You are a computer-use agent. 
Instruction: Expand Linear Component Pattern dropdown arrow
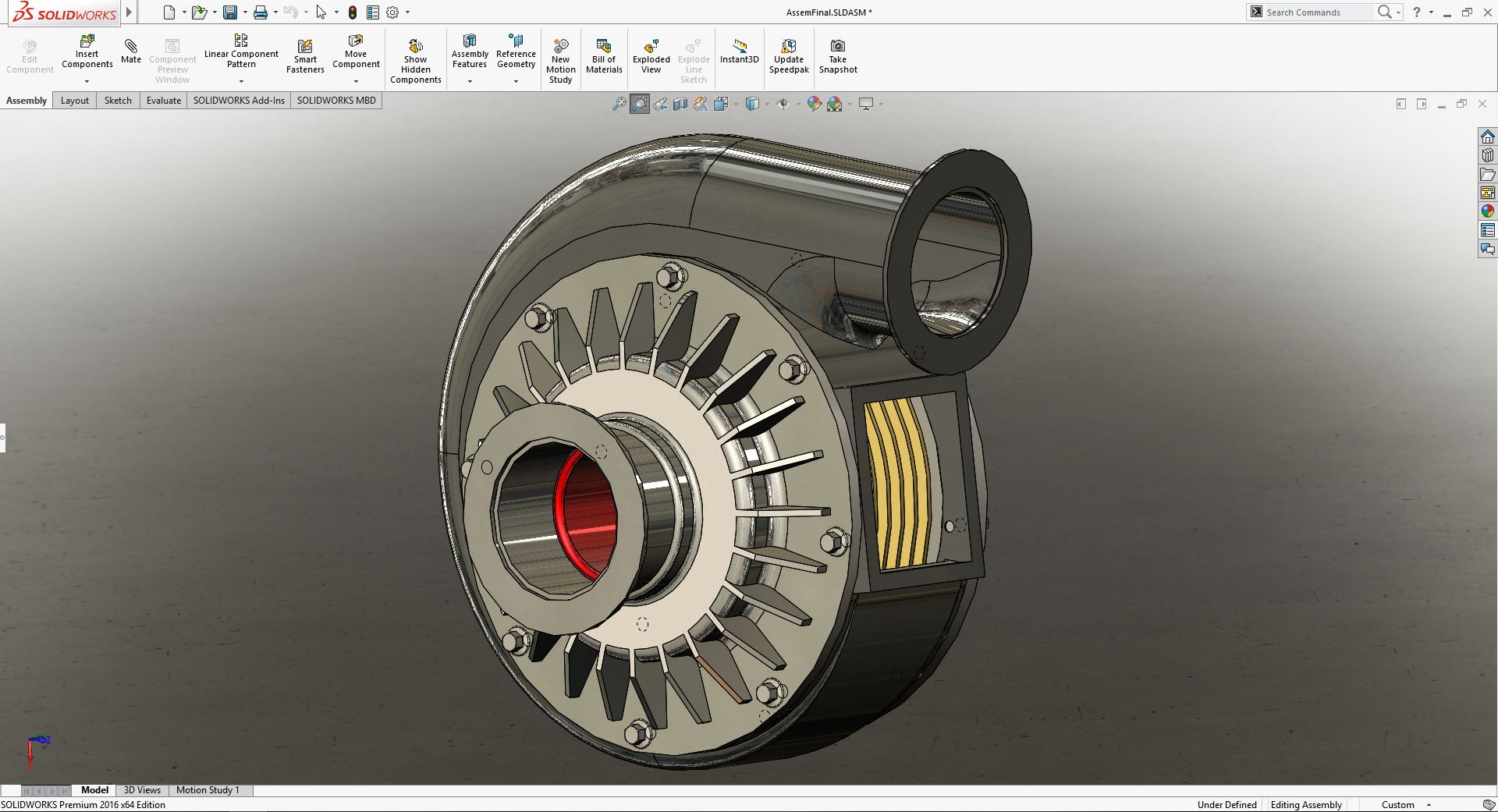tap(241, 81)
